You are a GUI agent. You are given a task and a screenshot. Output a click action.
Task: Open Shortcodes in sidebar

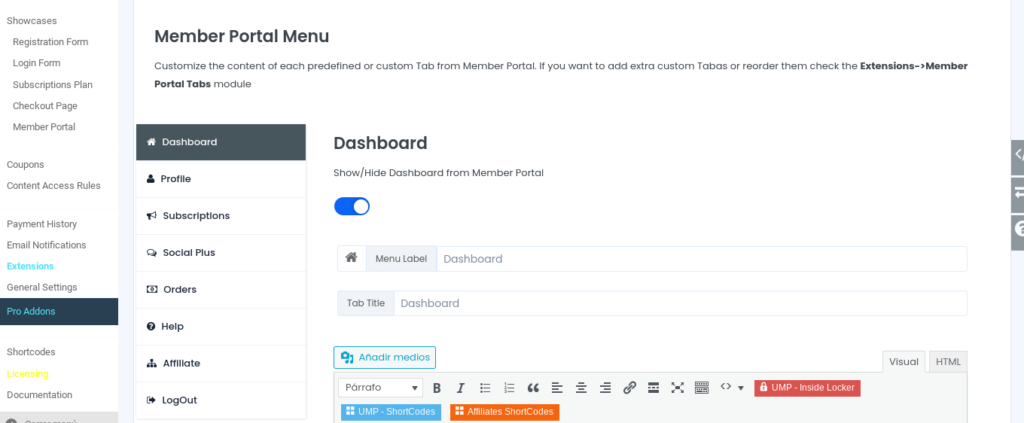click(31, 352)
